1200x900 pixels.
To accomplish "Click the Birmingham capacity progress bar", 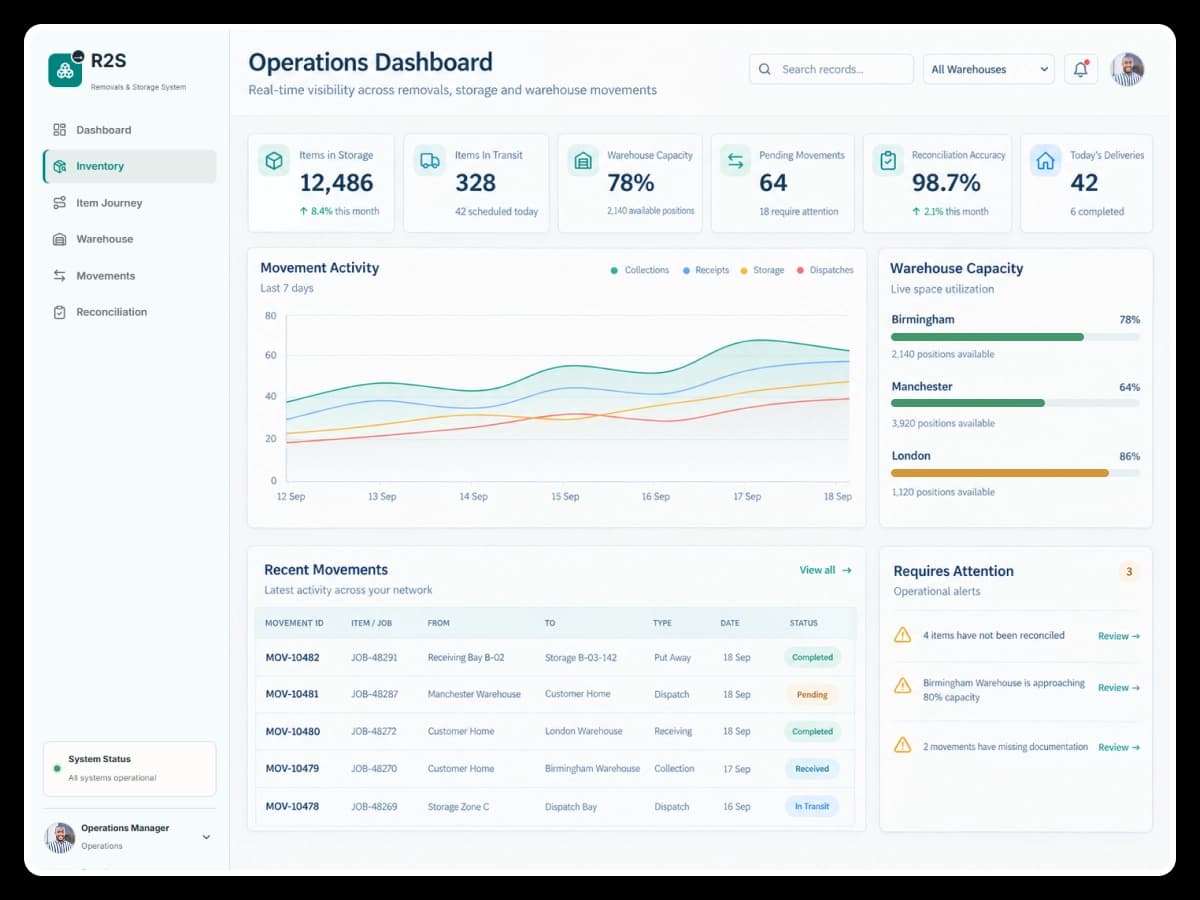I will point(1015,337).
